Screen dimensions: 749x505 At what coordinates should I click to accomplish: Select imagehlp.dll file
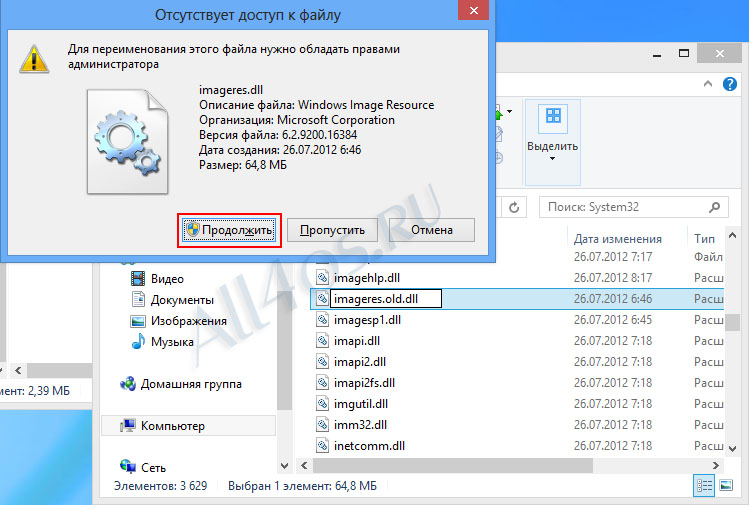(367, 278)
